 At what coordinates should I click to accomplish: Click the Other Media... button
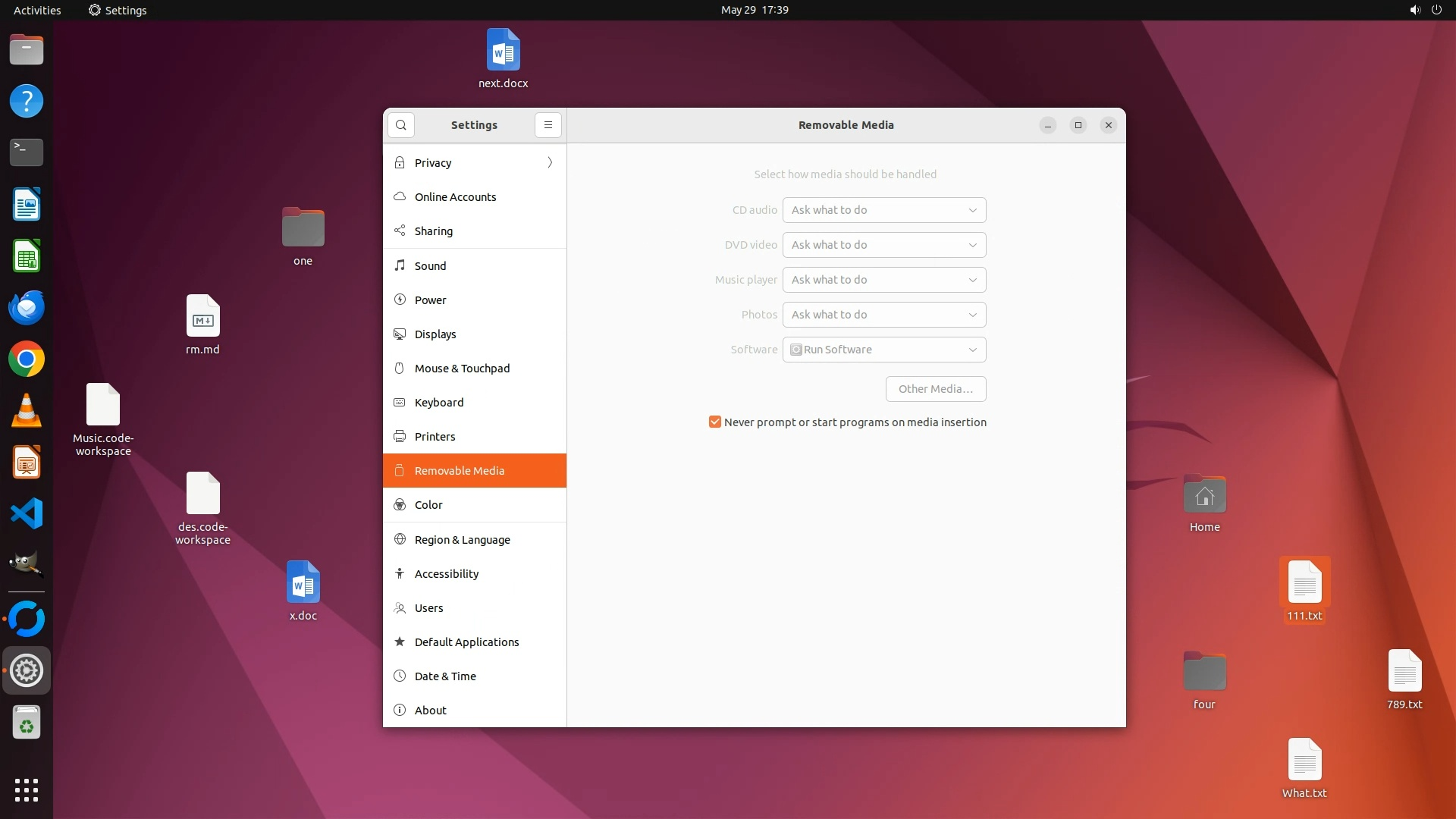pyautogui.click(x=935, y=389)
